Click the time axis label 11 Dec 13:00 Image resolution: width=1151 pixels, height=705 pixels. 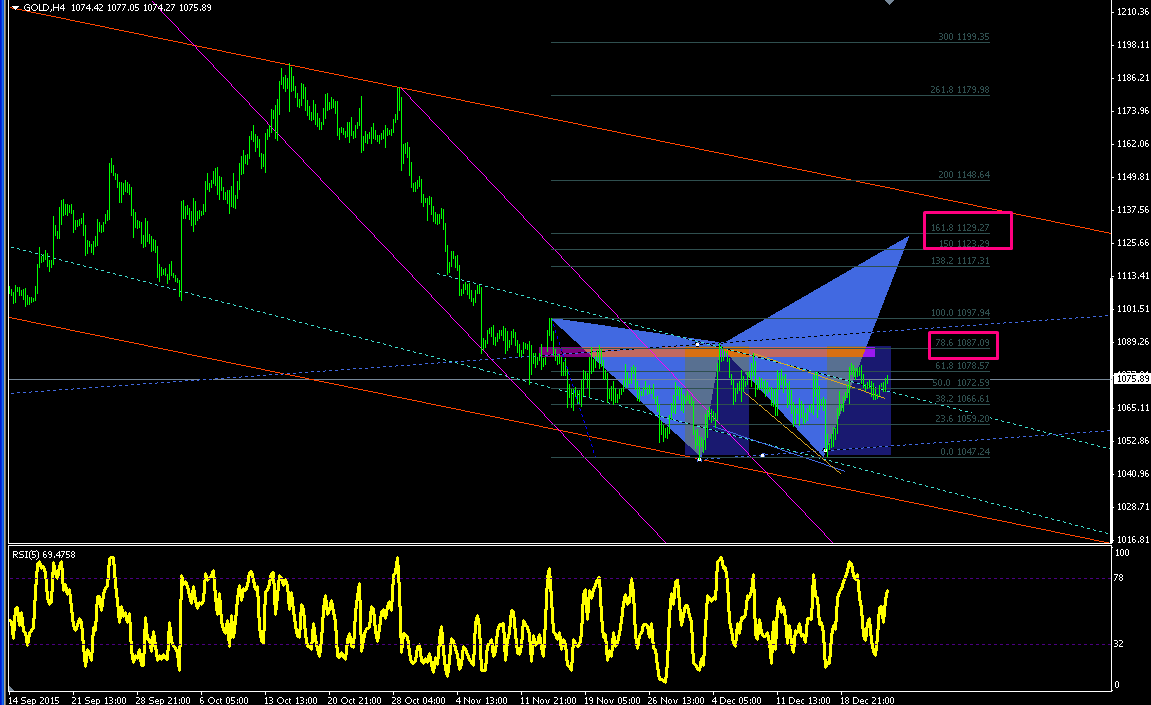(x=803, y=701)
